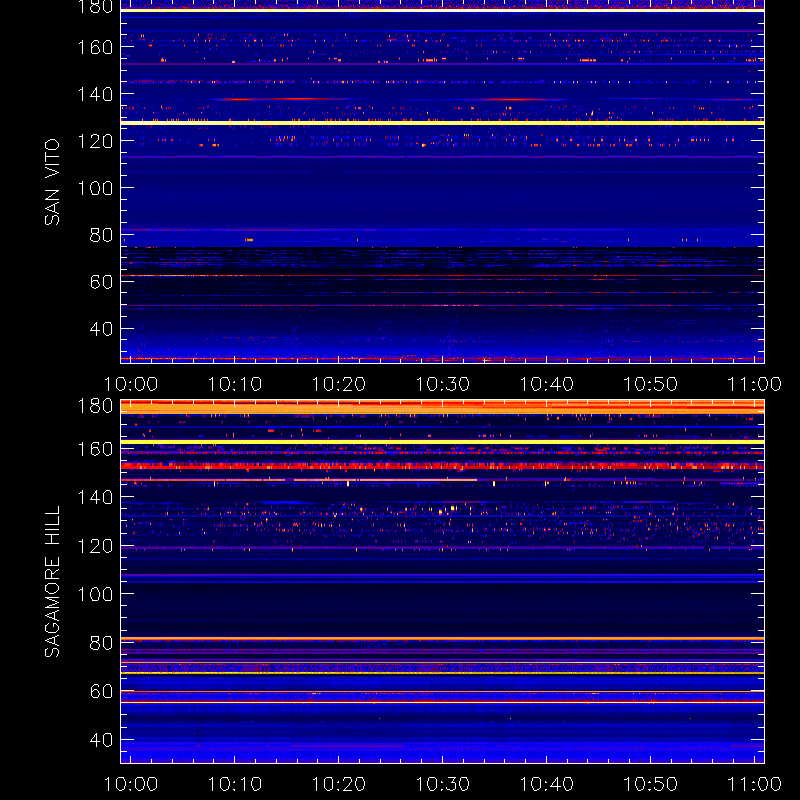The width and height of the screenshot is (800, 800).
Task: Click 10:40 time label under San Vito plot
Action: click(546, 384)
